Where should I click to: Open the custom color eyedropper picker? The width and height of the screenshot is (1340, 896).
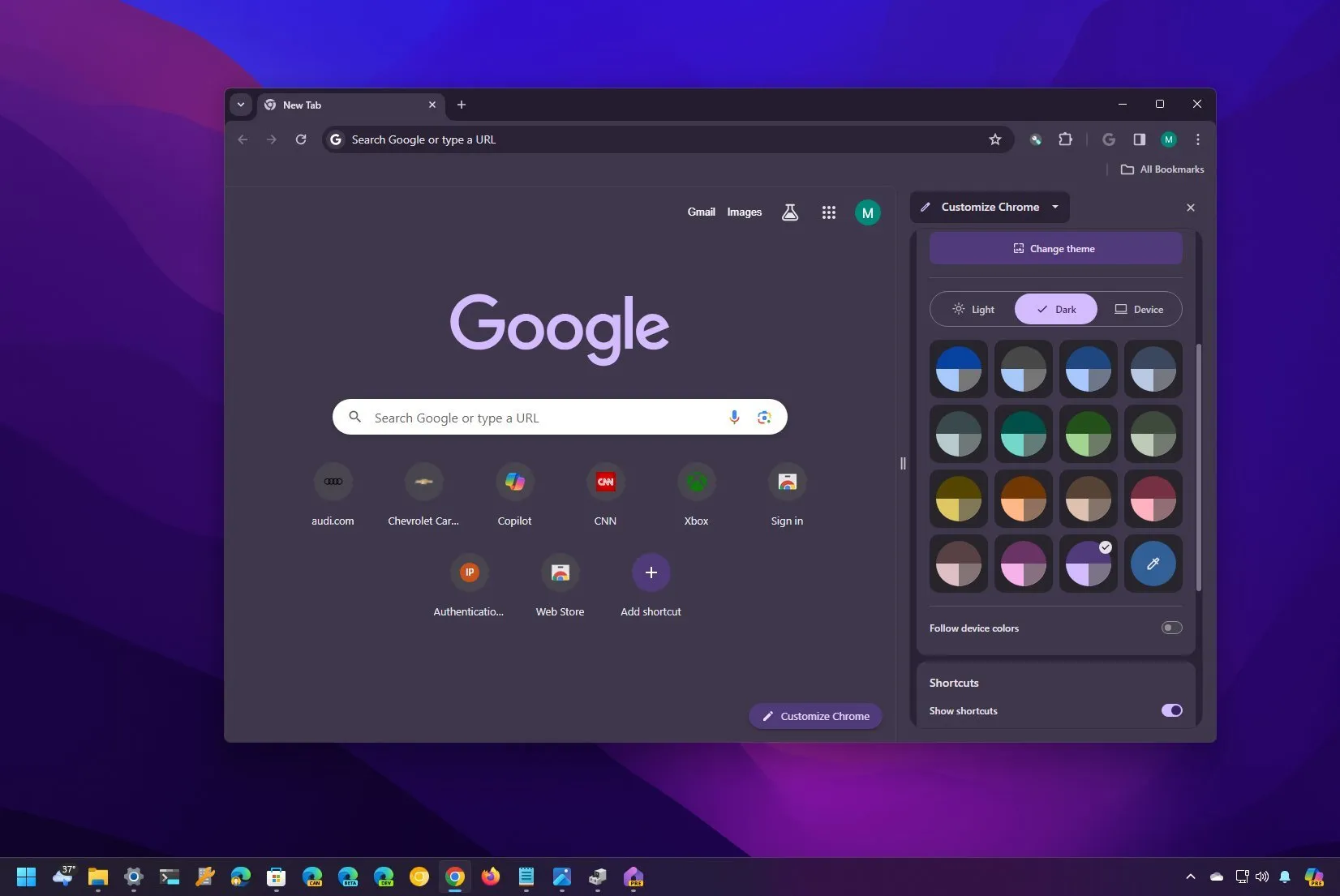1153,564
